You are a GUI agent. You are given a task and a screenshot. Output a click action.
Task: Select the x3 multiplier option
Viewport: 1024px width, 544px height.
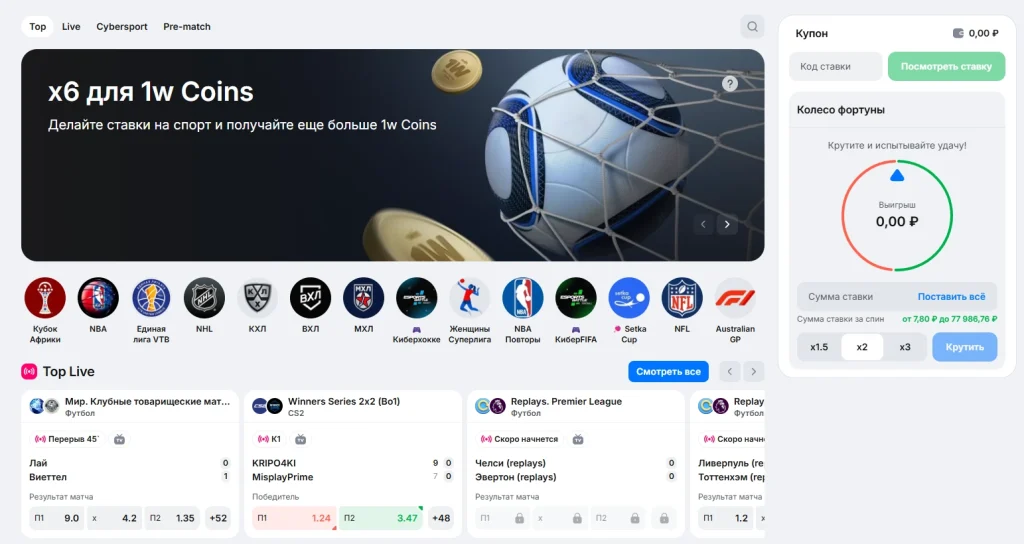904,347
